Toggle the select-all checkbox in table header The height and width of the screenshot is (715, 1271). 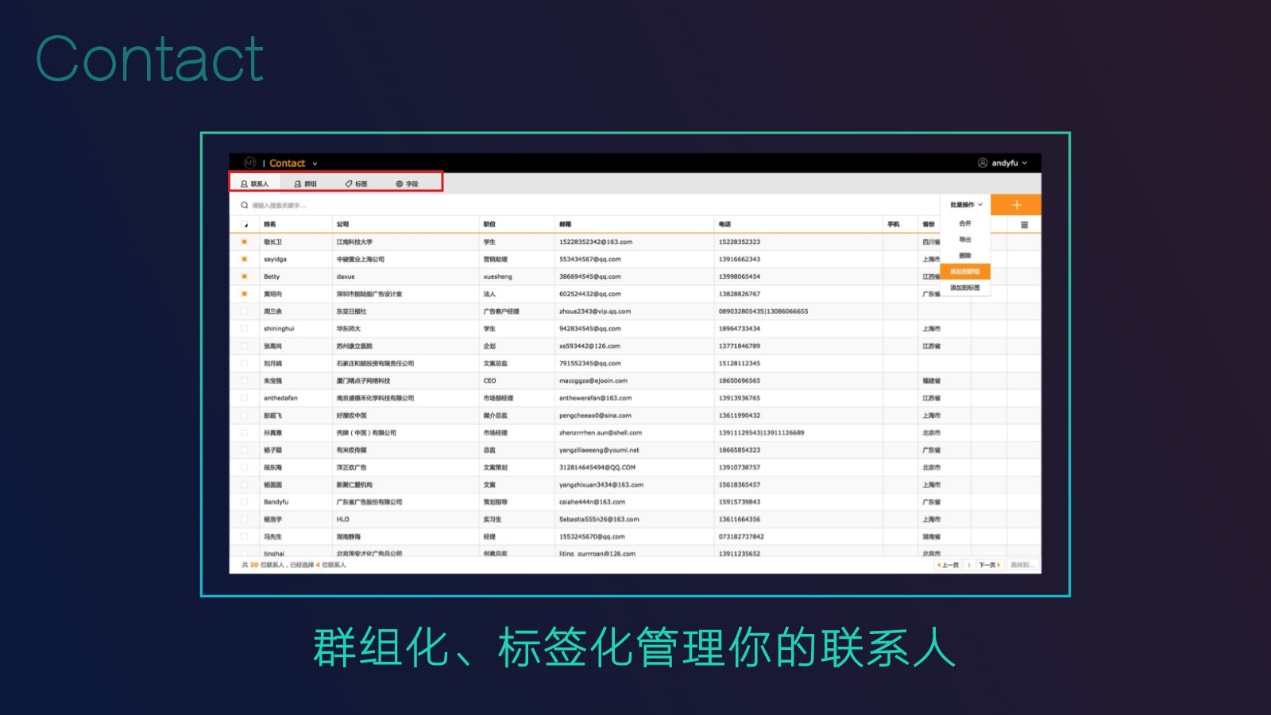point(244,225)
